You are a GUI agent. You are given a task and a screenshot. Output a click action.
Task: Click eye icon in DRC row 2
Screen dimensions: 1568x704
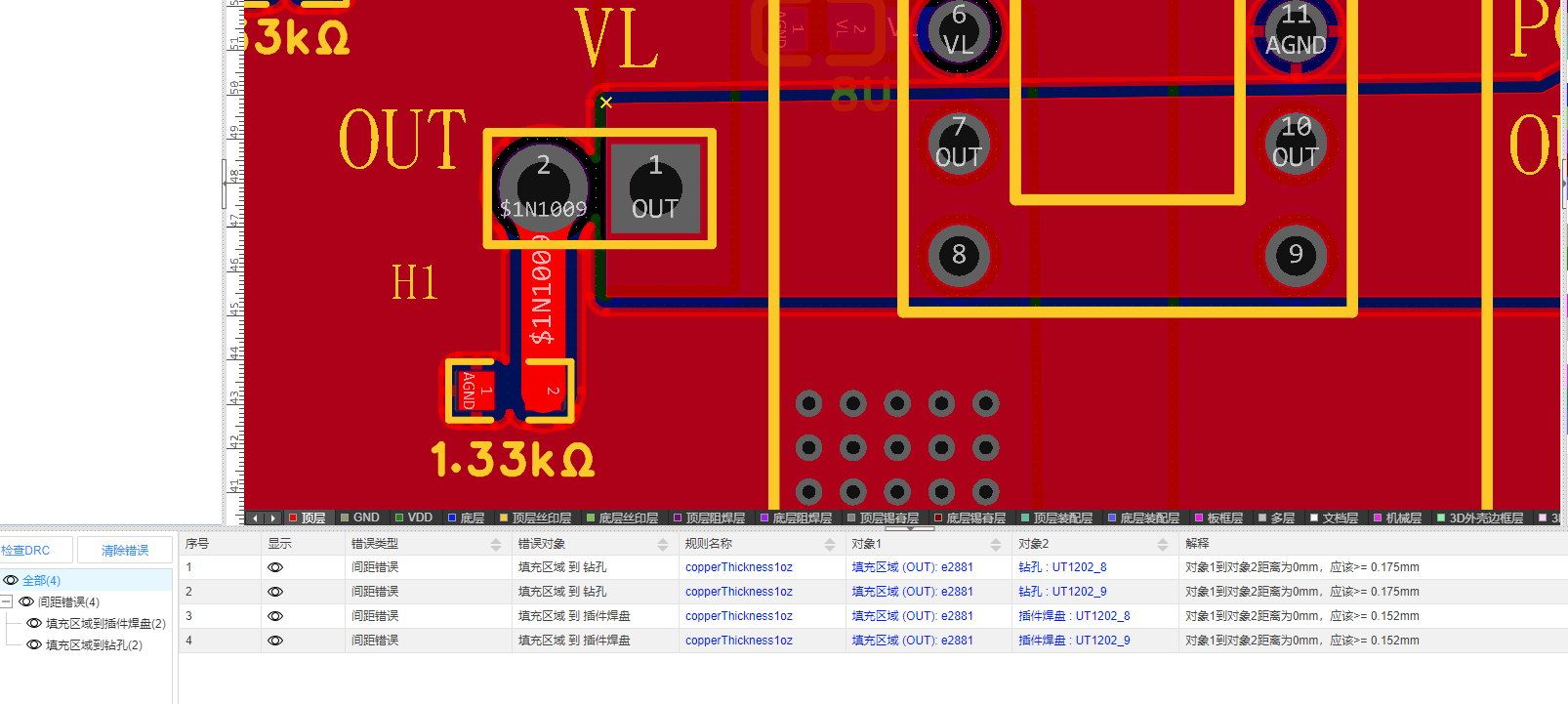[x=275, y=592]
